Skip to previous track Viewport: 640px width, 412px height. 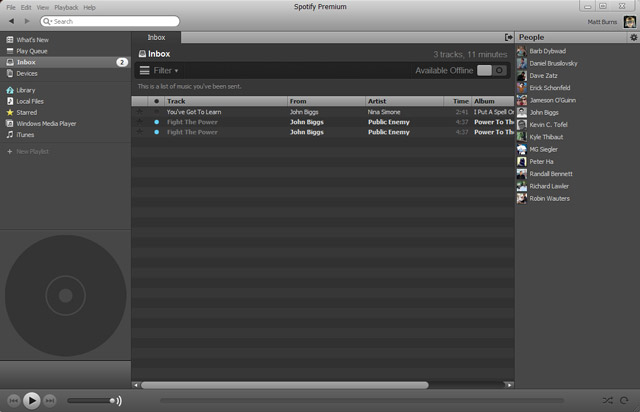point(14,400)
